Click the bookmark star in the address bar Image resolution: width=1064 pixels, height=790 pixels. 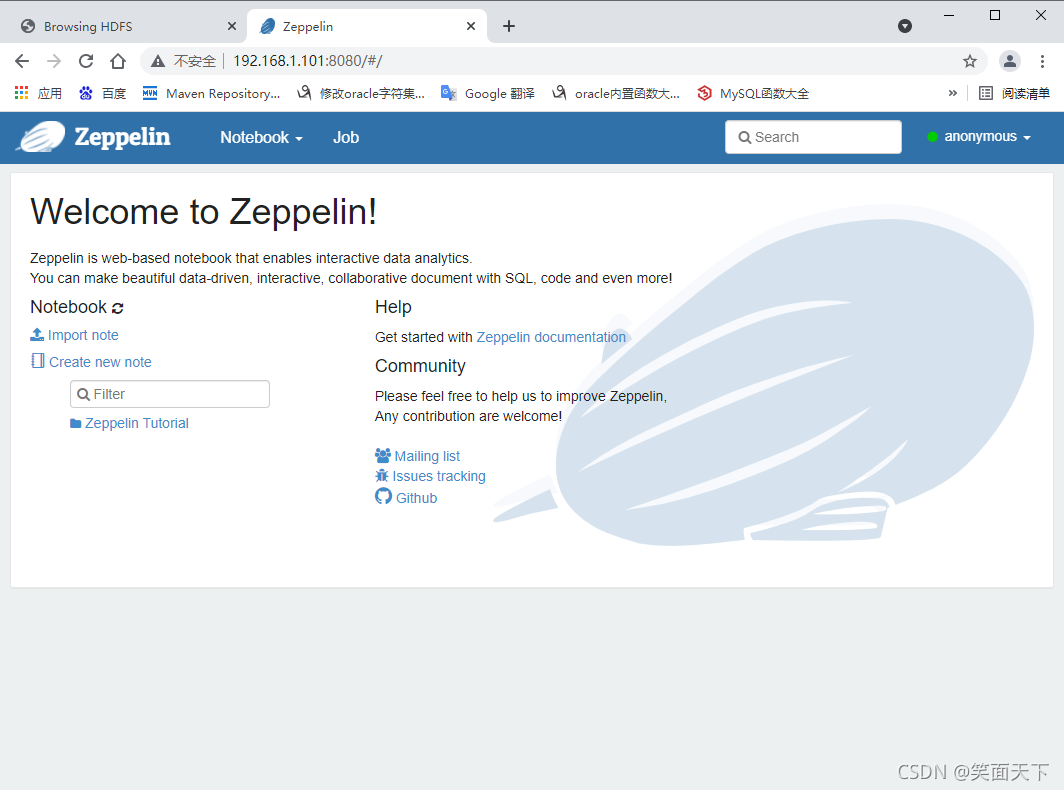pyautogui.click(x=969, y=61)
